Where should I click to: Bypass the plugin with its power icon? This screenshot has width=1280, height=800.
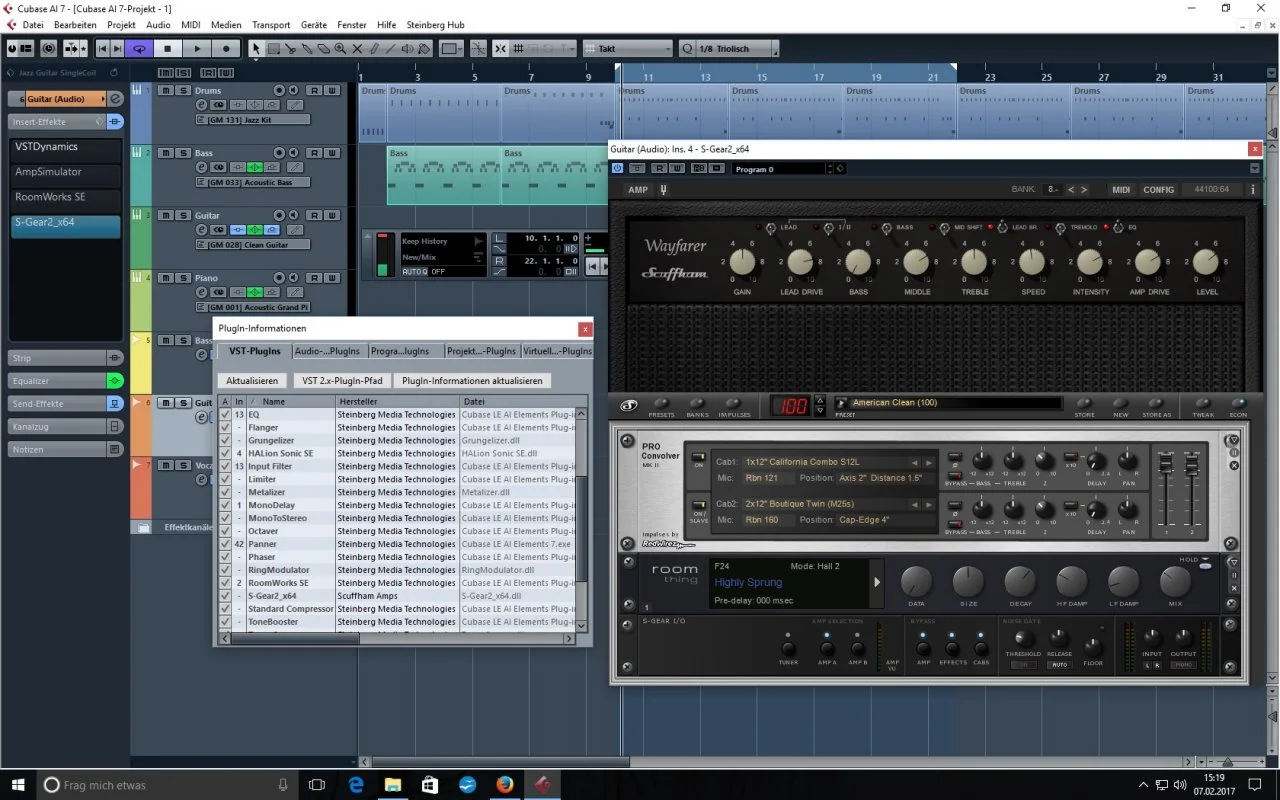click(x=618, y=169)
